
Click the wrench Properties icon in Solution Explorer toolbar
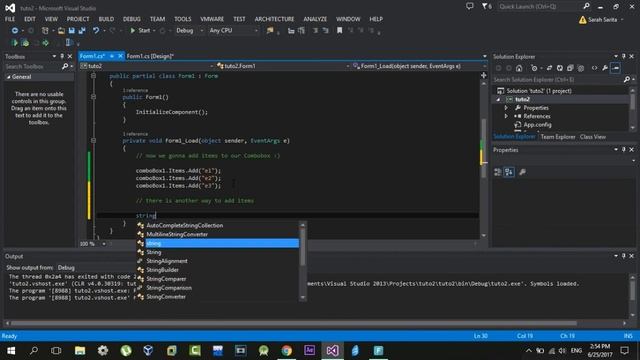pyautogui.click(x=605, y=68)
